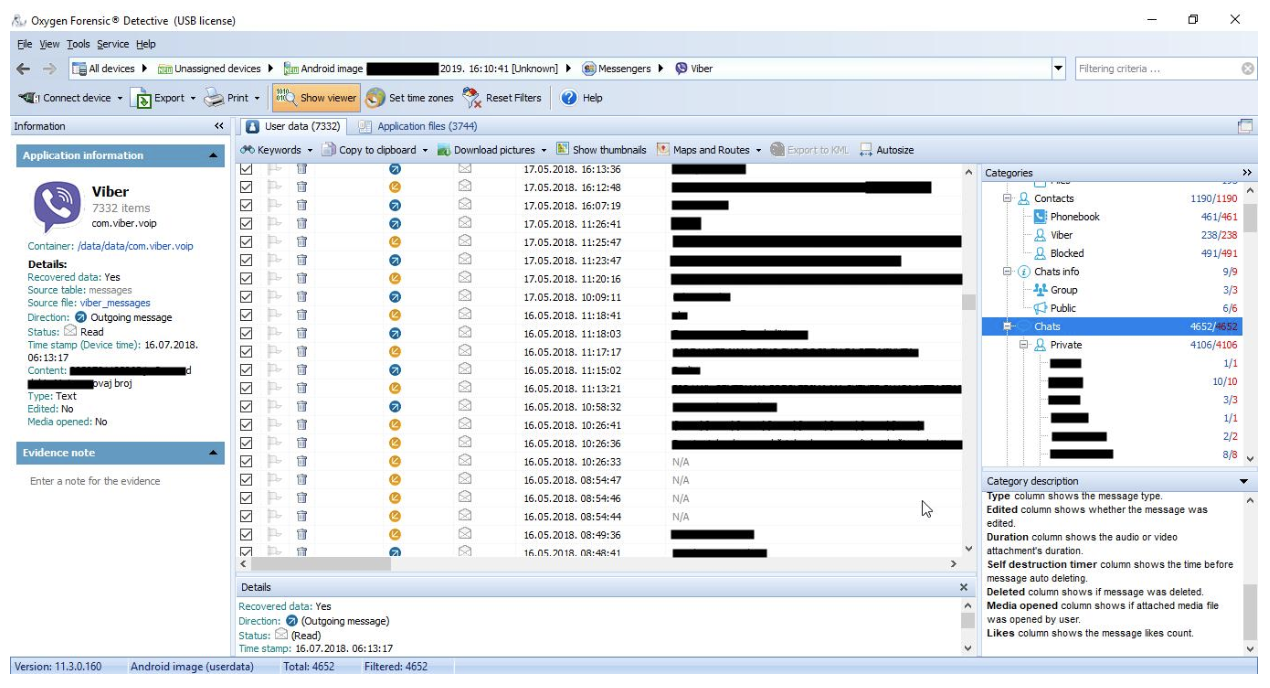
Task: Navigate to Unassigned devices in breadcrumb
Action: coord(210,69)
